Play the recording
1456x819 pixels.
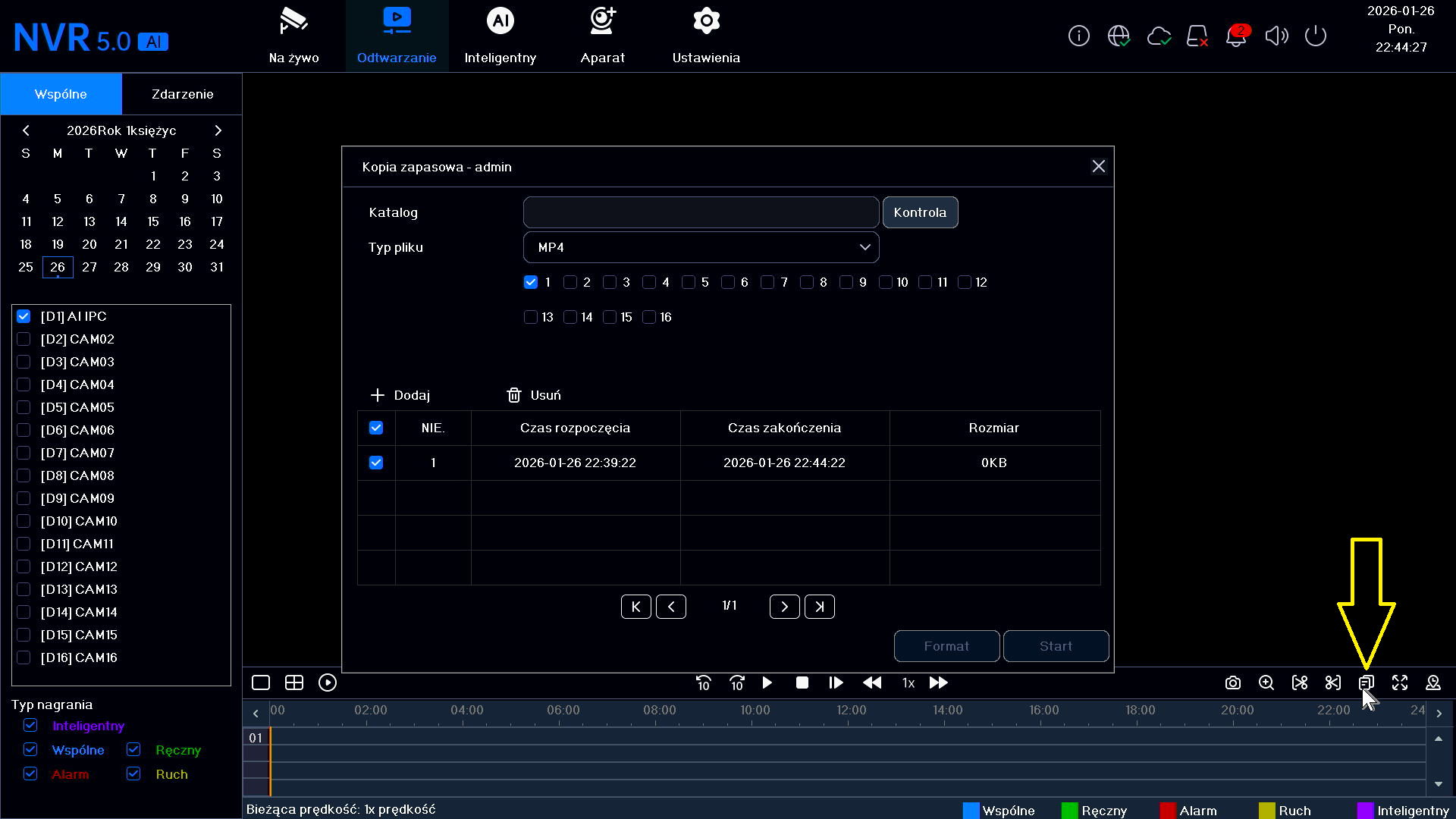click(x=767, y=682)
